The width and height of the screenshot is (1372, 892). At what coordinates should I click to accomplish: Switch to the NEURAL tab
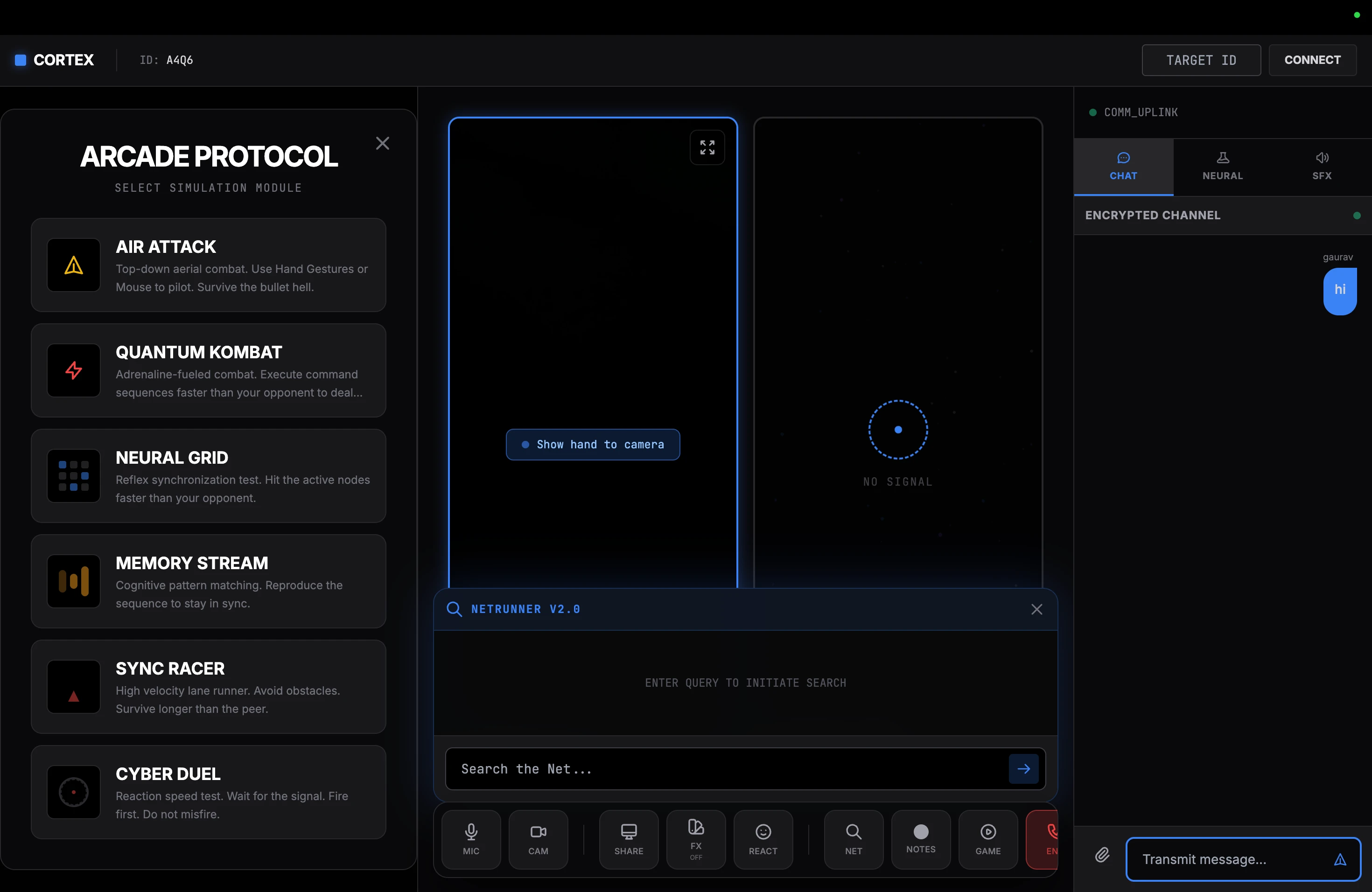1222,166
